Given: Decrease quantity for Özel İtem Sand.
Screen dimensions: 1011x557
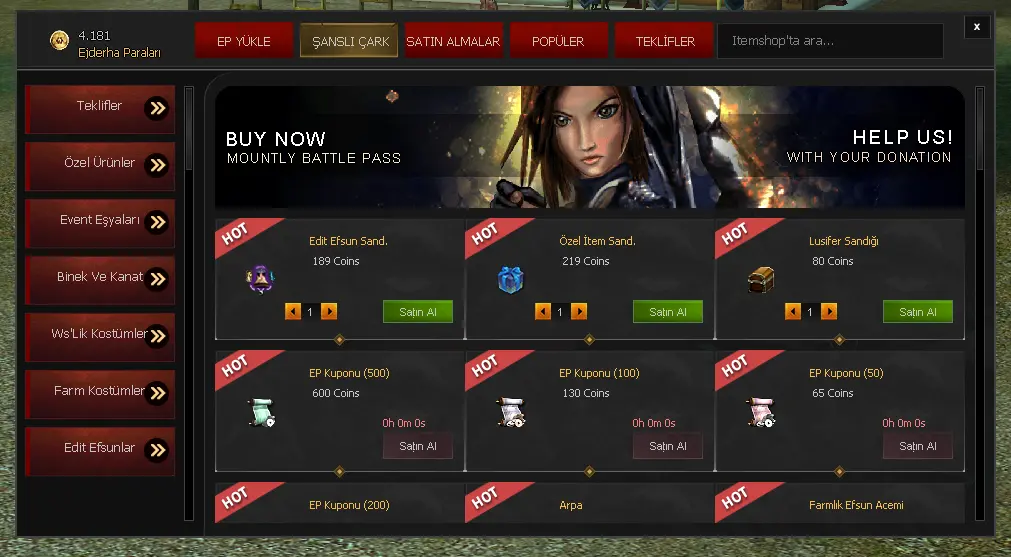Looking at the screenshot, I should click(x=543, y=312).
